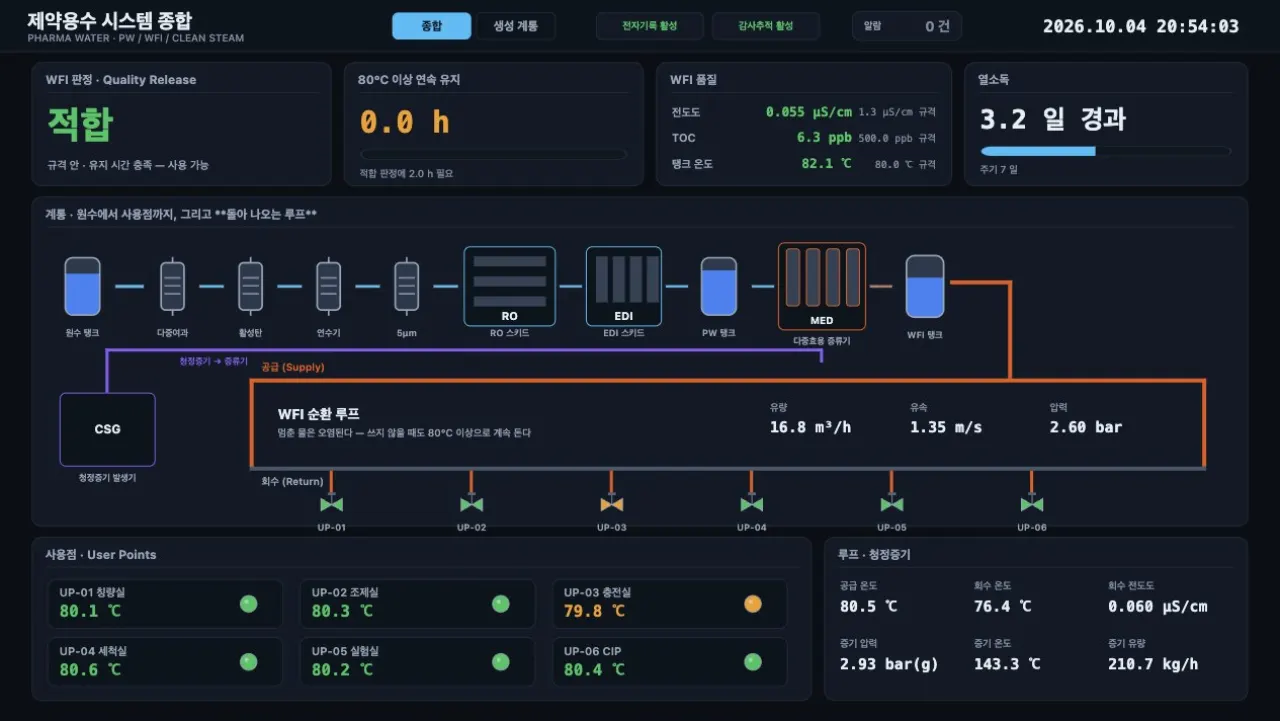Click the MED 다중효용 증류기 icon
The width and height of the screenshot is (1280, 721).
tap(822, 286)
